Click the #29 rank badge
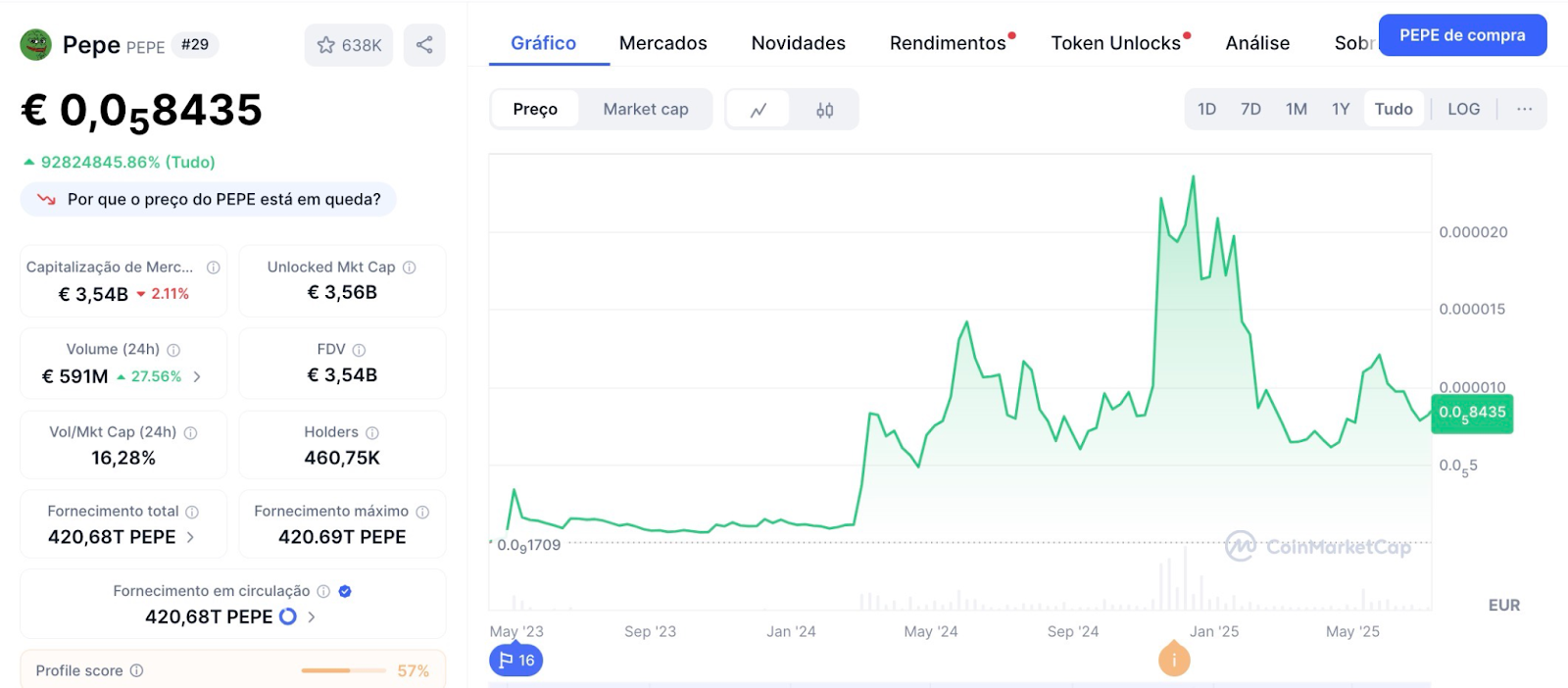 point(195,44)
